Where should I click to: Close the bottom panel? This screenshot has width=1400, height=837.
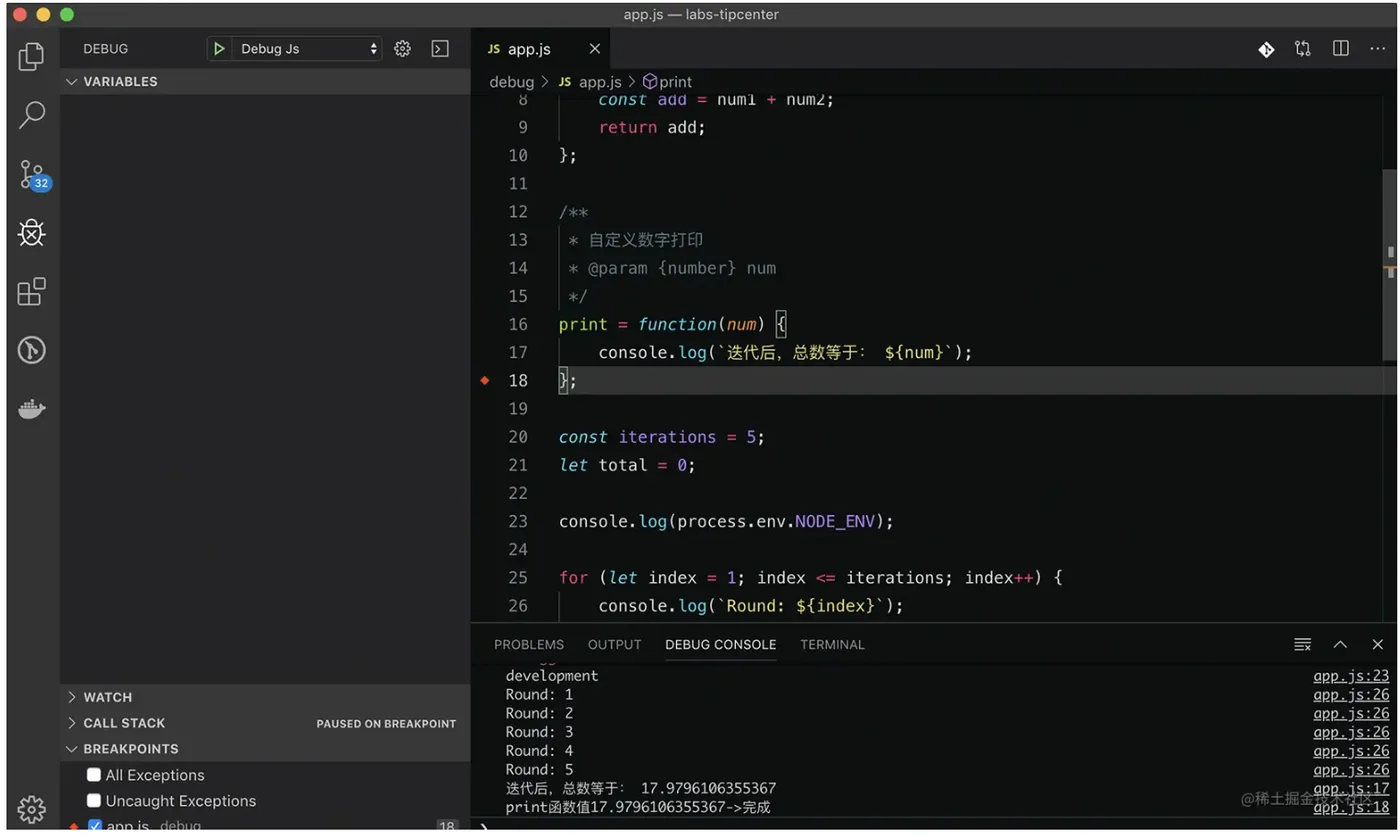tap(1378, 644)
